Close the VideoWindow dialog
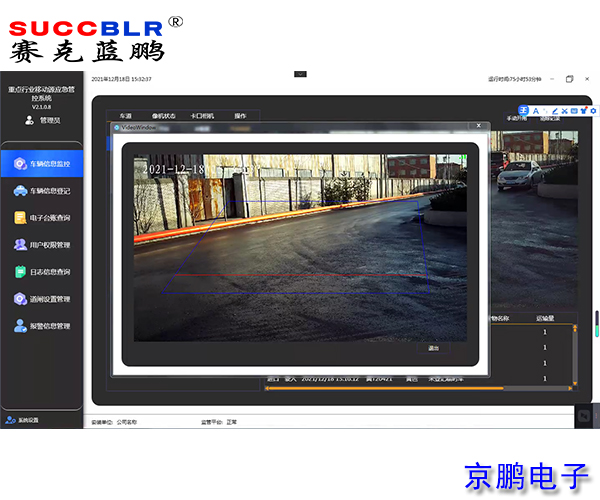Image resolution: width=600 pixels, height=500 pixels. (x=478, y=127)
